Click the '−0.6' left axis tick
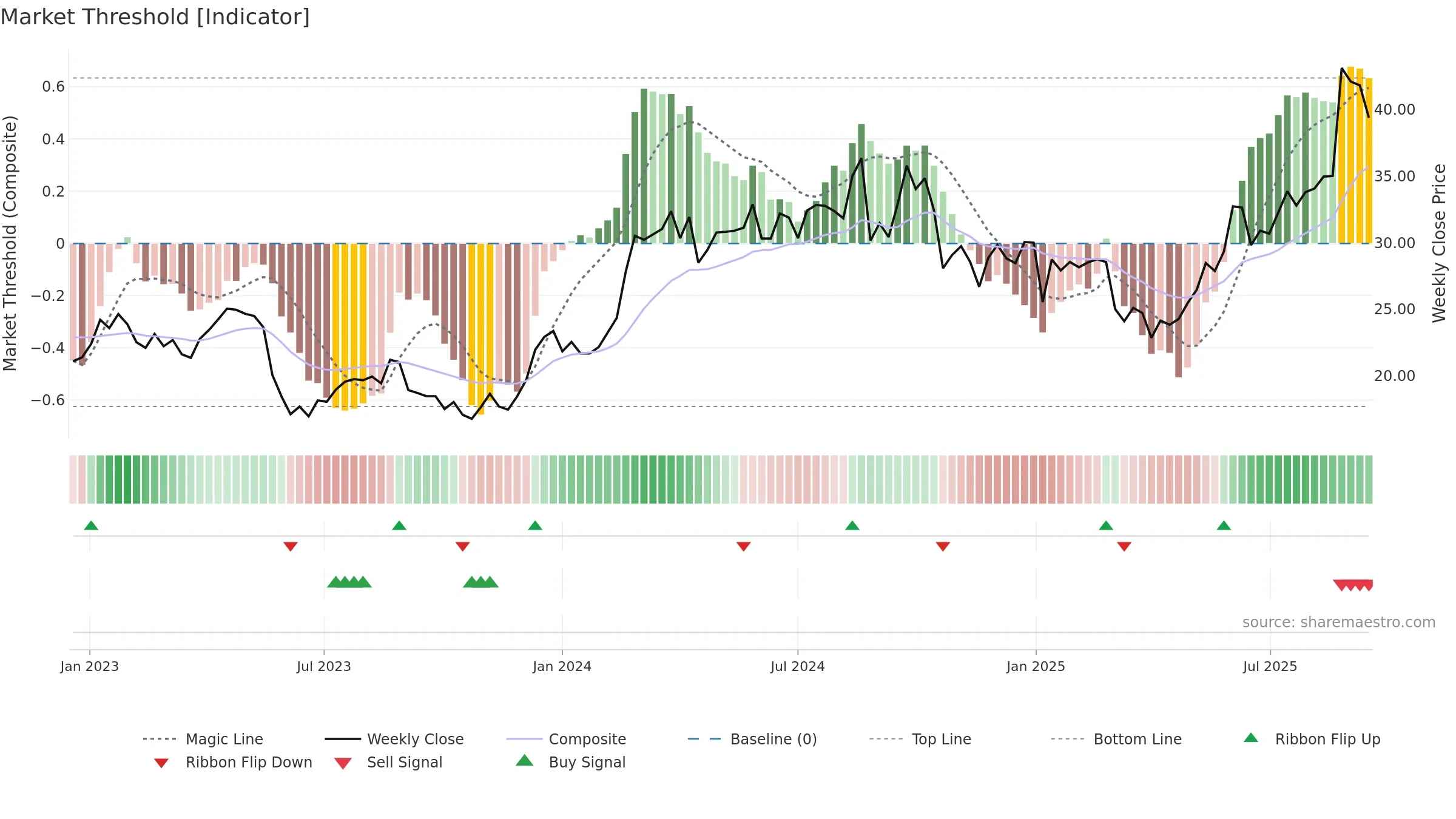The height and width of the screenshot is (819, 1456). (48, 400)
